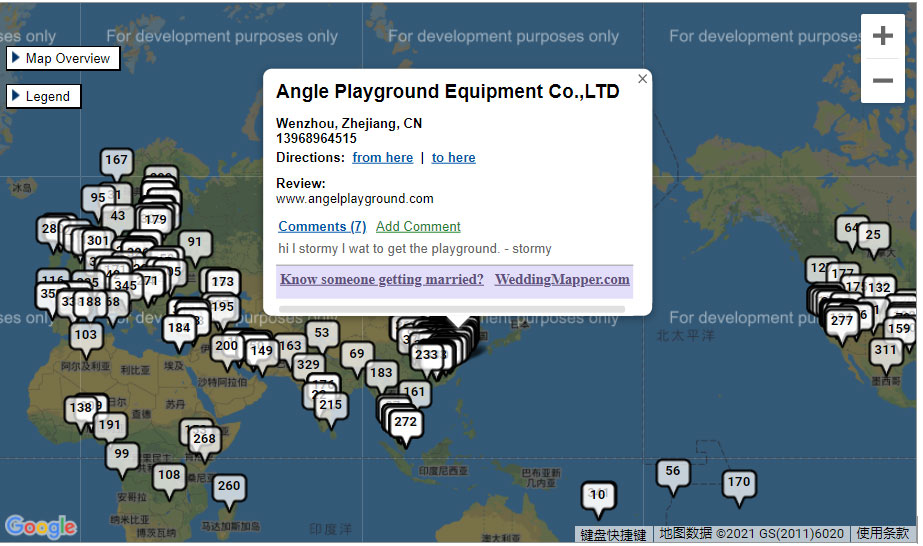
Task: Open directions to here link
Action: tap(453, 158)
